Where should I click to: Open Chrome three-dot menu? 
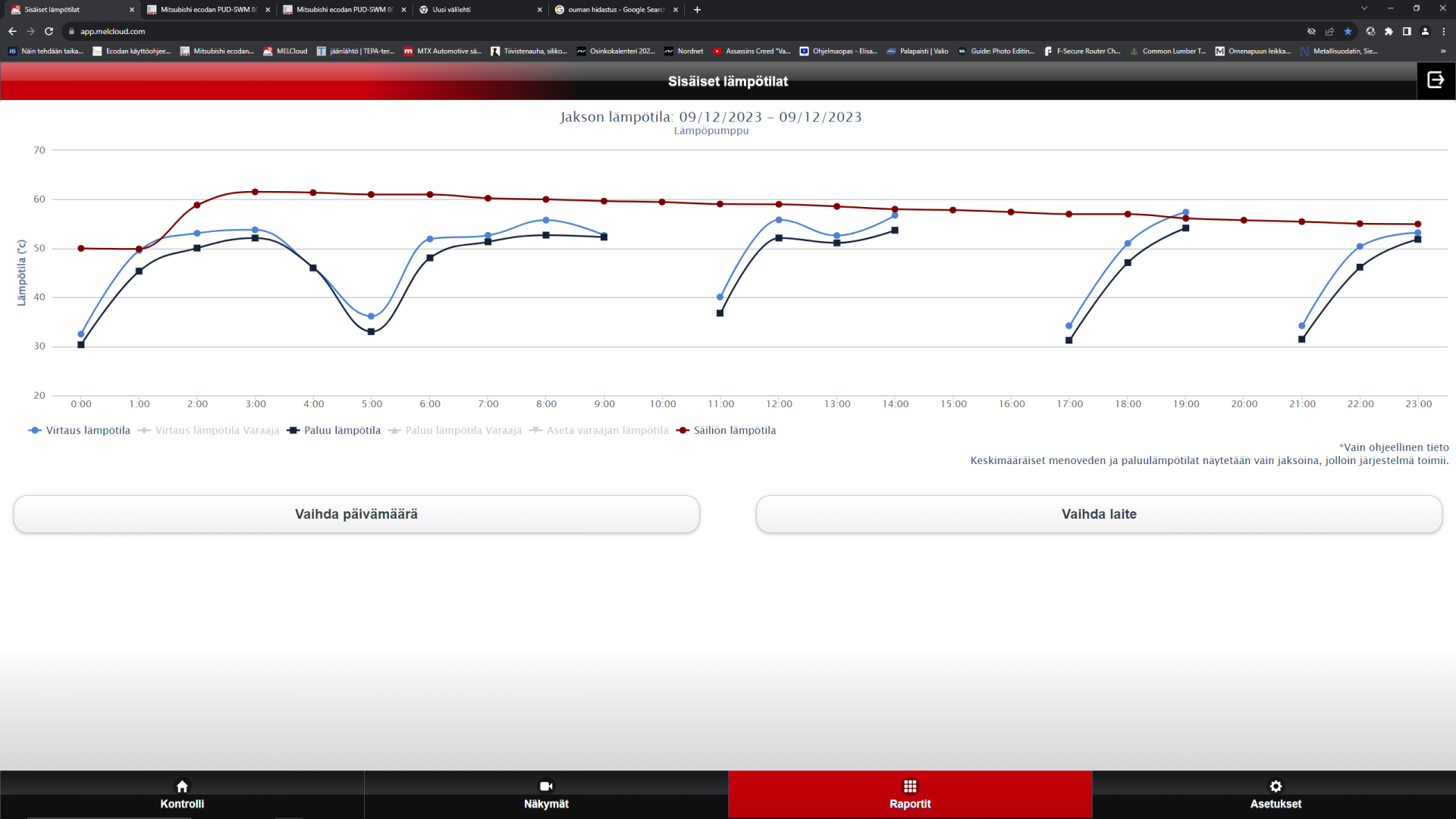[1444, 31]
